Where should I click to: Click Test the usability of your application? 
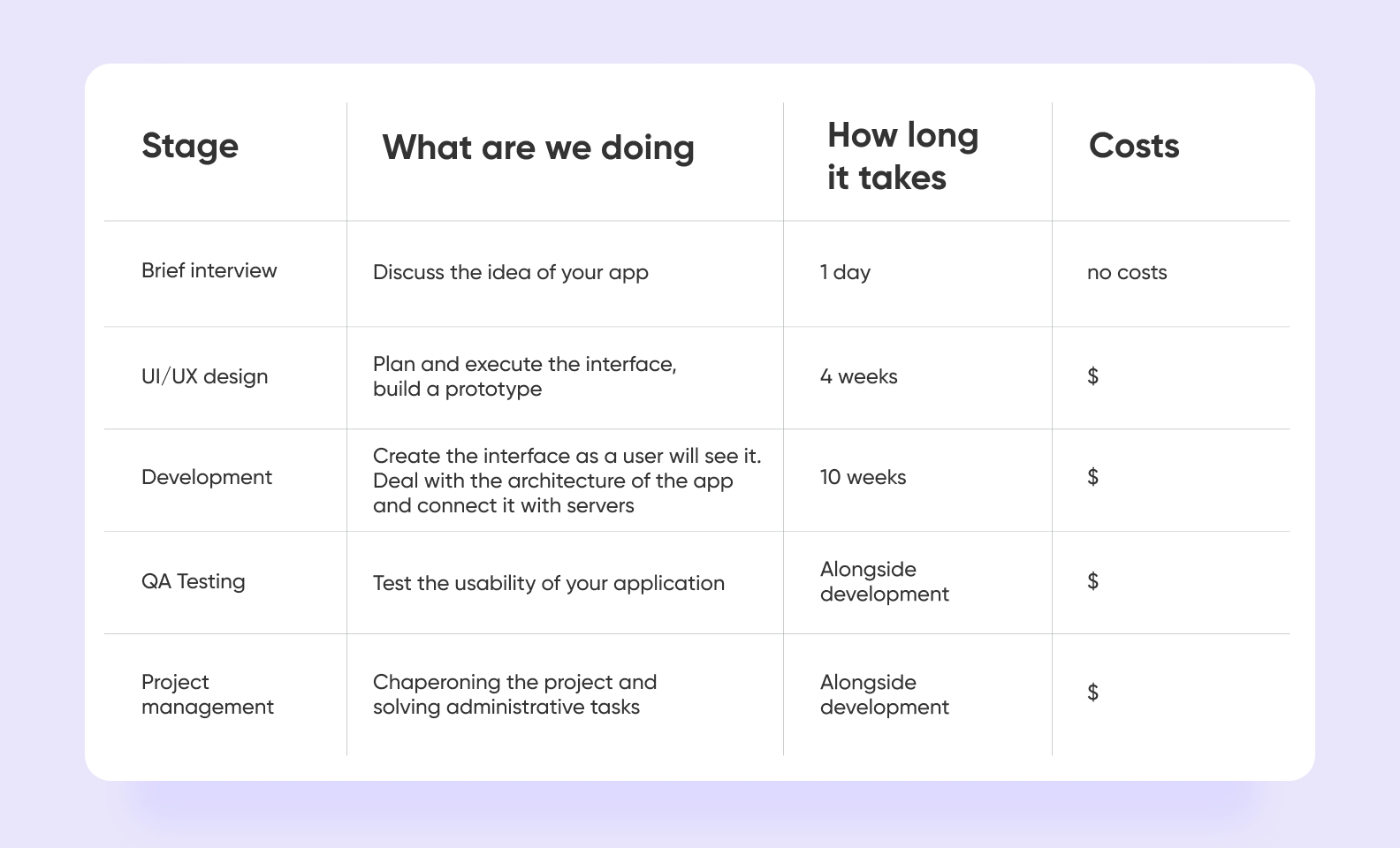[549, 583]
